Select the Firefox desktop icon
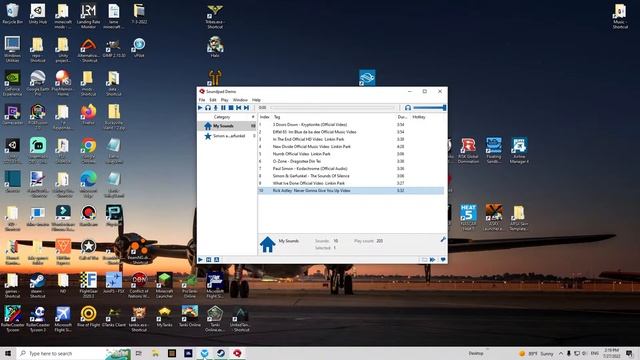The image size is (640, 360). (88, 114)
